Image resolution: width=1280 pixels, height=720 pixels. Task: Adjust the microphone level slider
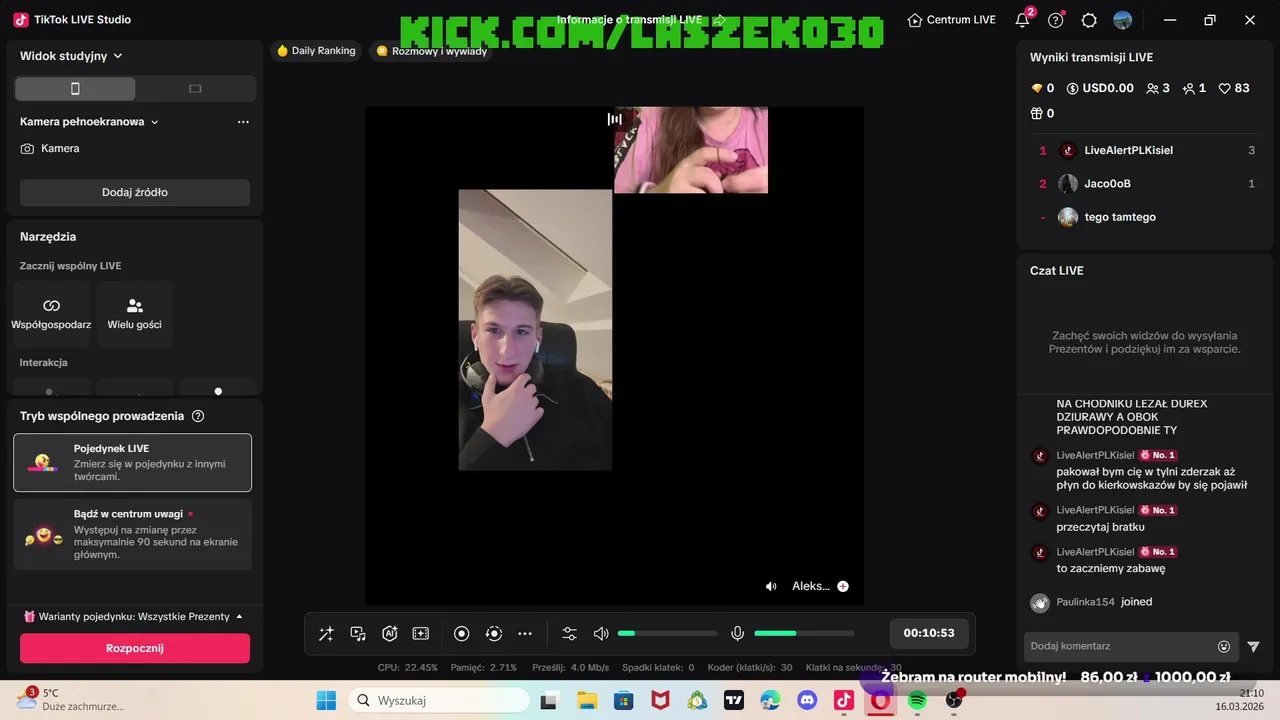tap(804, 634)
